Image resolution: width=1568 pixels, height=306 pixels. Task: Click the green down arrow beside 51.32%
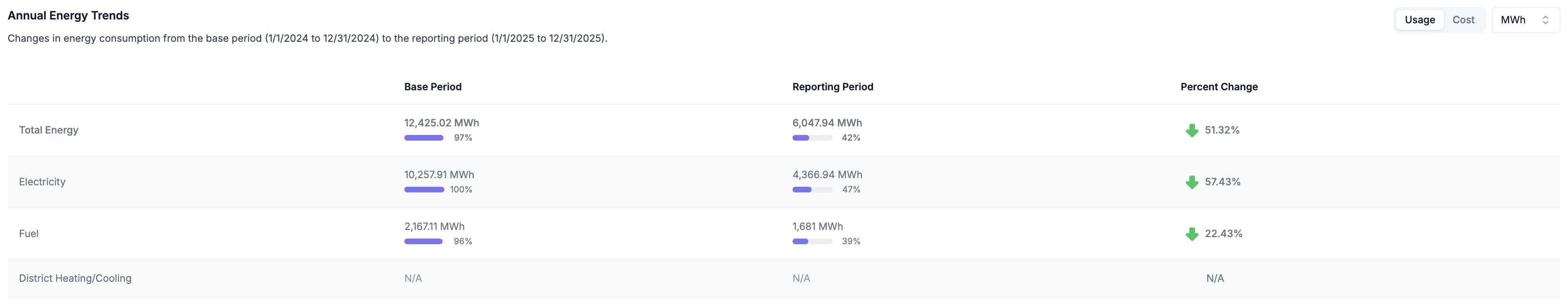[x=1191, y=130]
